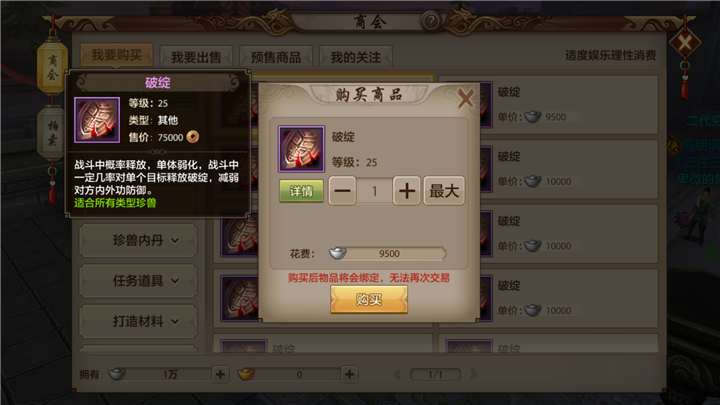Image resolution: width=720 pixels, height=405 pixels.
Task: Click the 破绽 item icon in dialog
Action: (301, 149)
